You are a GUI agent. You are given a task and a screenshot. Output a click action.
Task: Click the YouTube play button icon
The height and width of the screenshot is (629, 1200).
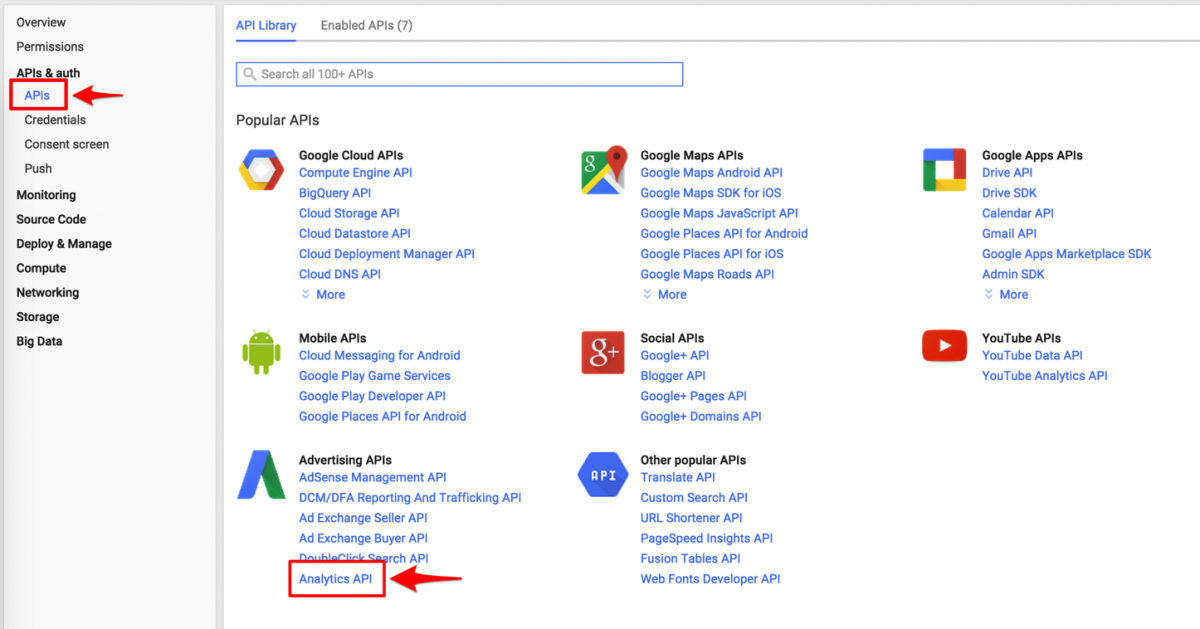[x=943, y=345]
